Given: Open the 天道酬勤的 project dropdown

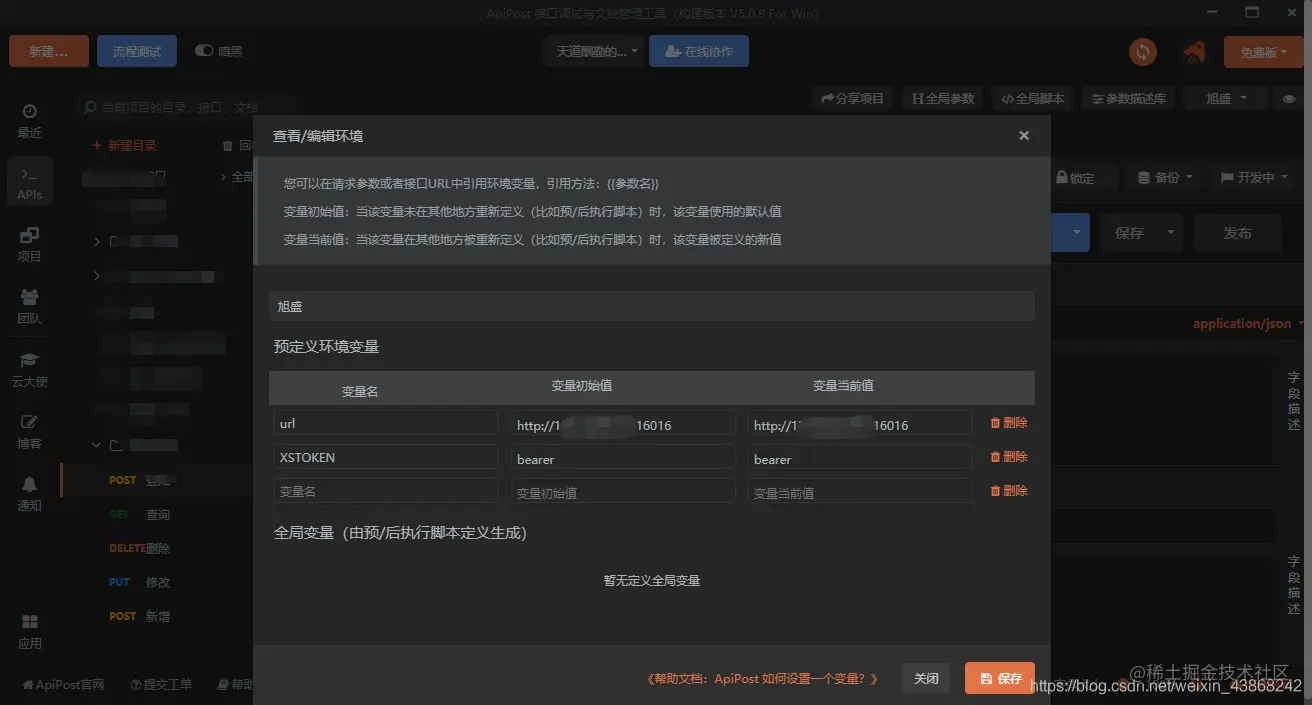Looking at the screenshot, I should pyautogui.click(x=597, y=51).
